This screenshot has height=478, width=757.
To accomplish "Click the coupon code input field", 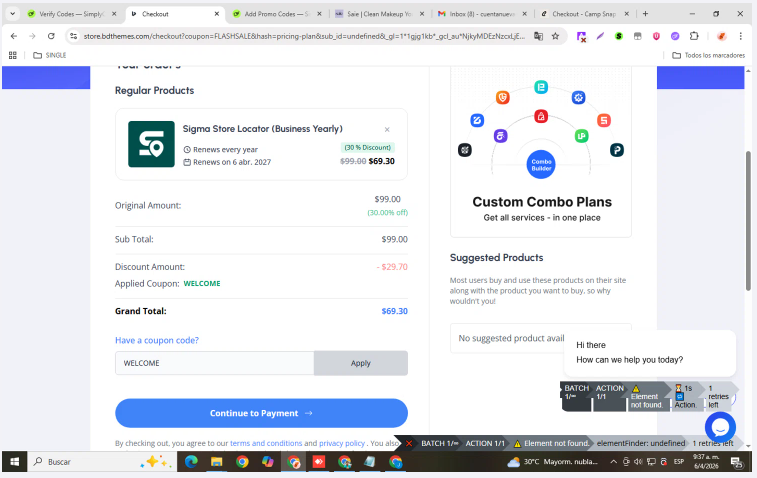I will pos(214,363).
